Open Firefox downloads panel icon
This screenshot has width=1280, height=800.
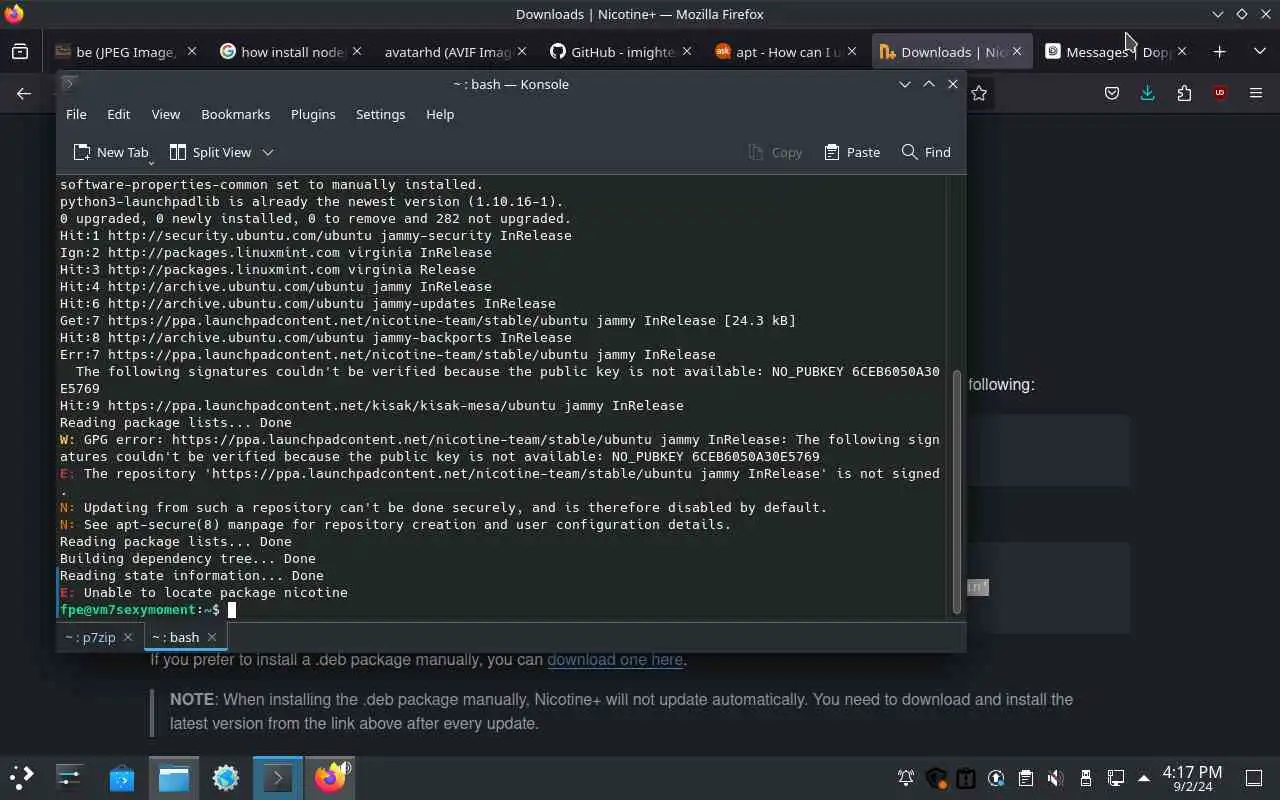click(x=1148, y=93)
